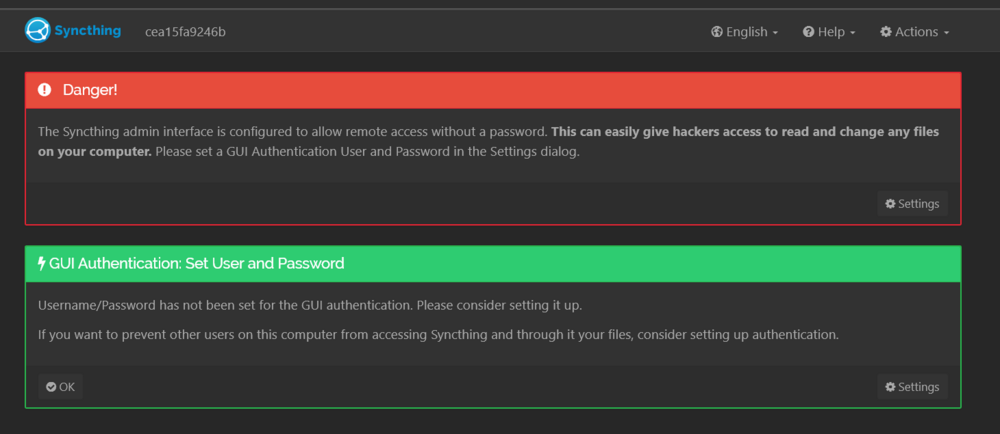
Task: Click the gear icon beside Actions
Action: 886,32
